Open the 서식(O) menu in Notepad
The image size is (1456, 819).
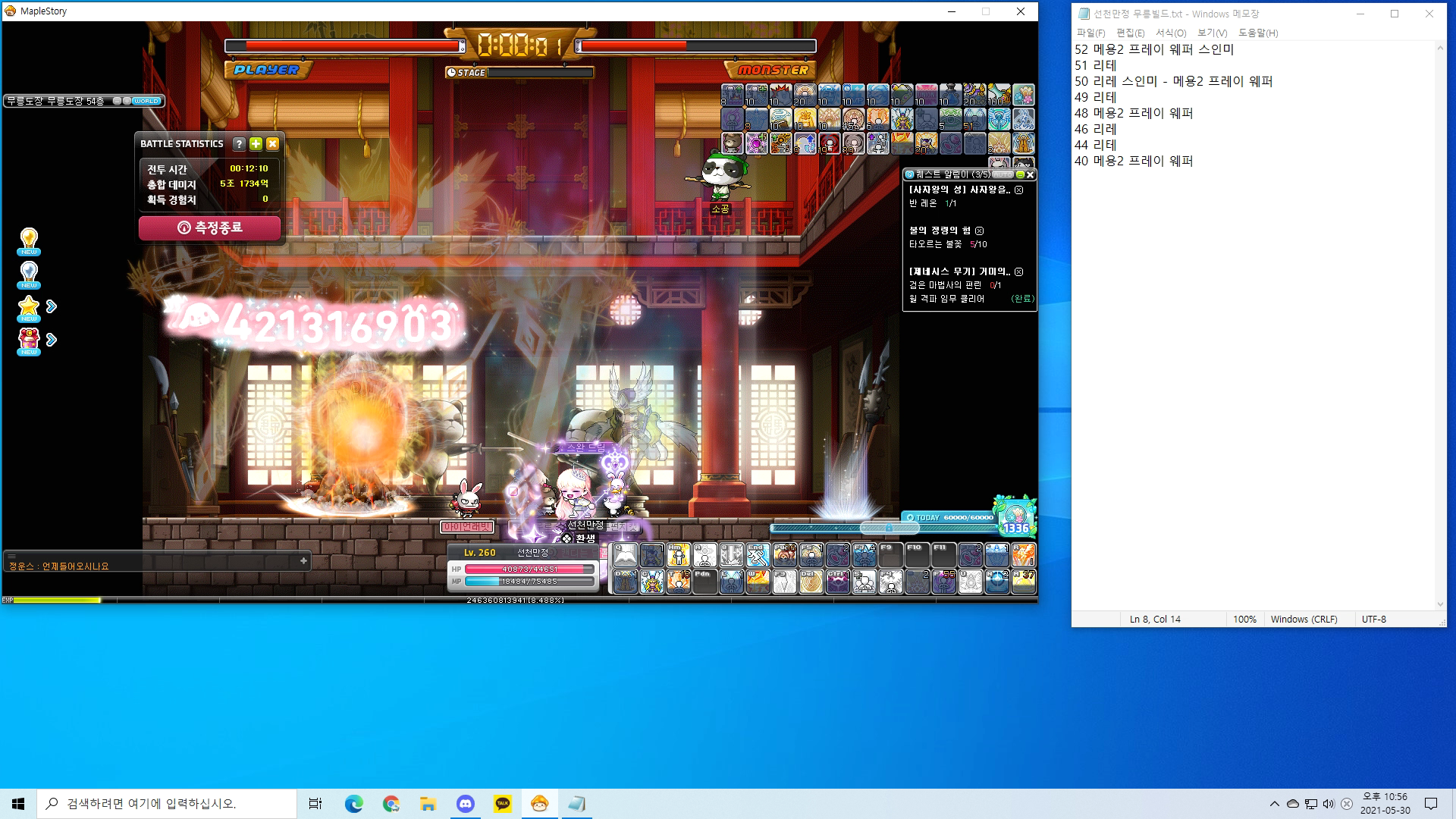(1171, 33)
